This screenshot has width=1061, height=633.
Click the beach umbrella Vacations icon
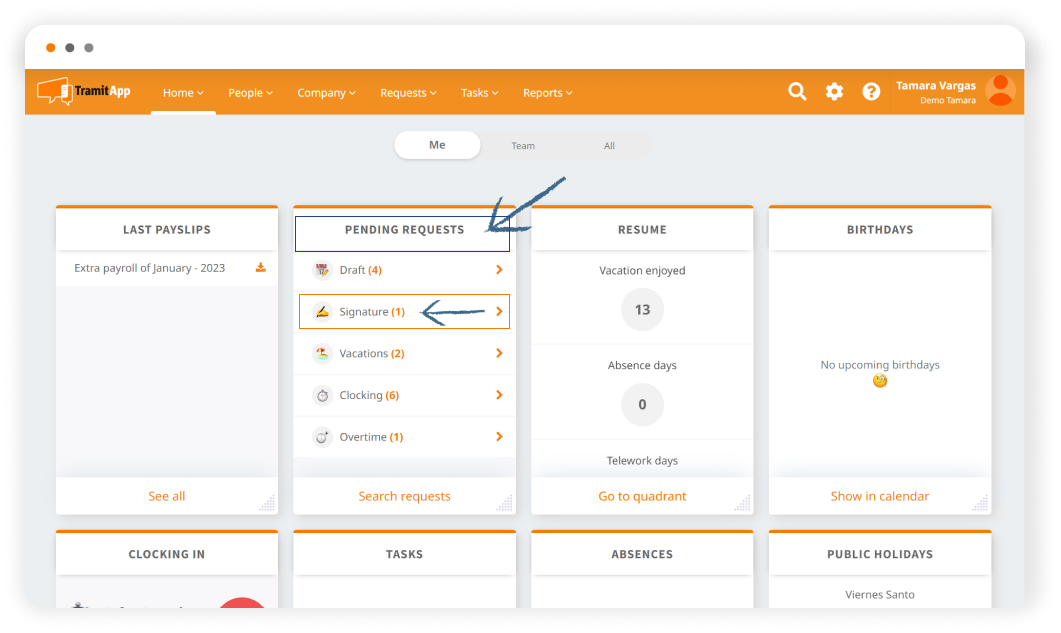(322, 353)
